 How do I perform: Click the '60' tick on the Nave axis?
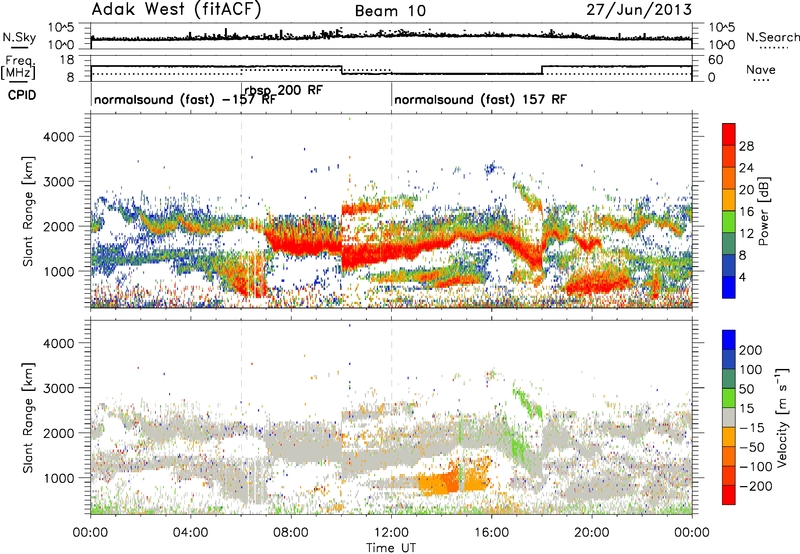click(716, 60)
